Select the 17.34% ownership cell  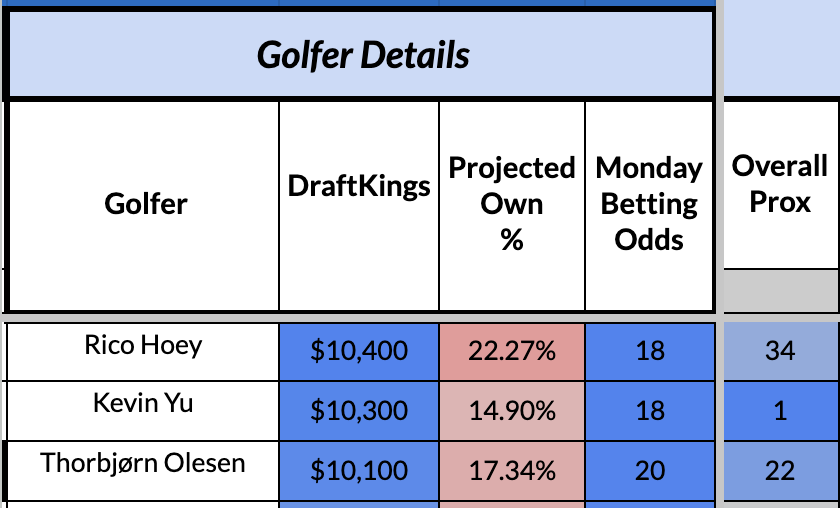click(x=512, y=470)
